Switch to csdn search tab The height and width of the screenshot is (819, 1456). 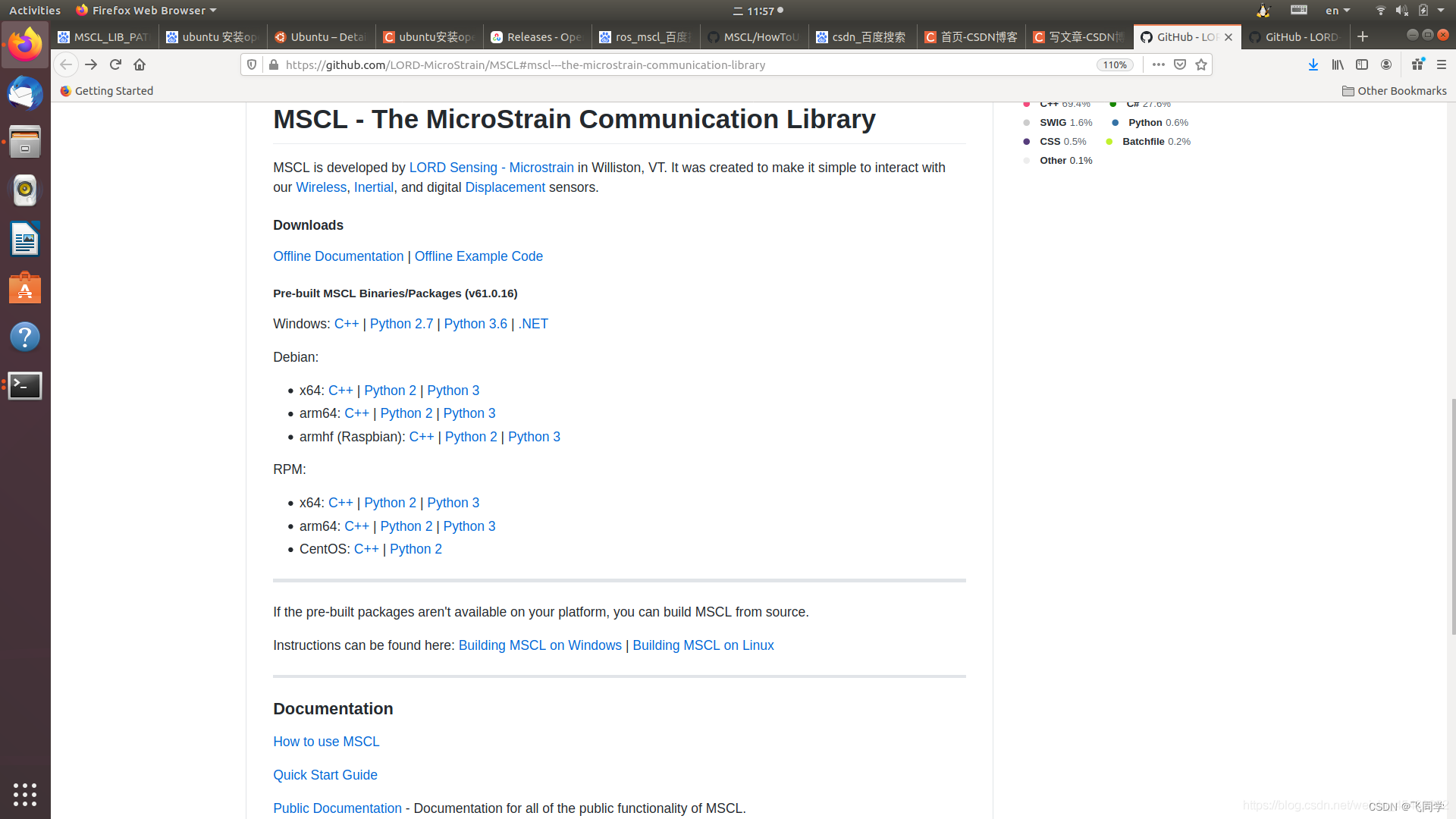862,37
